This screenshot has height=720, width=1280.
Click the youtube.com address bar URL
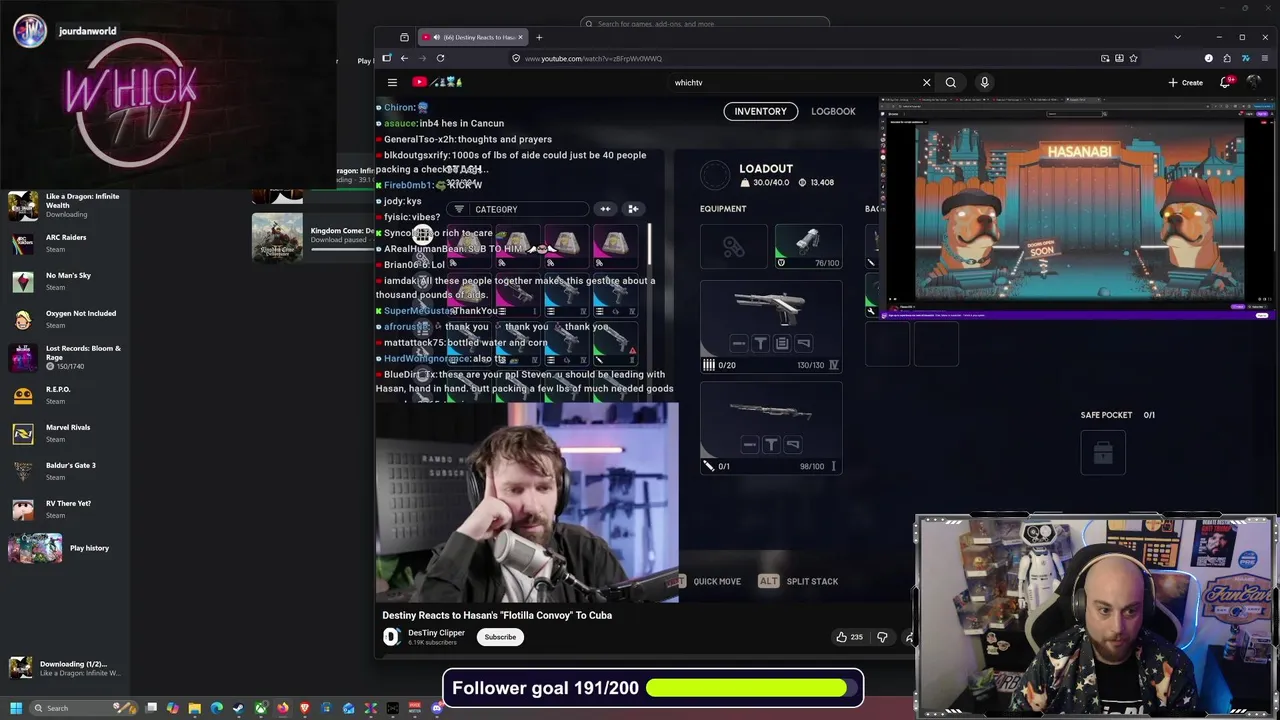click(593, 58)
